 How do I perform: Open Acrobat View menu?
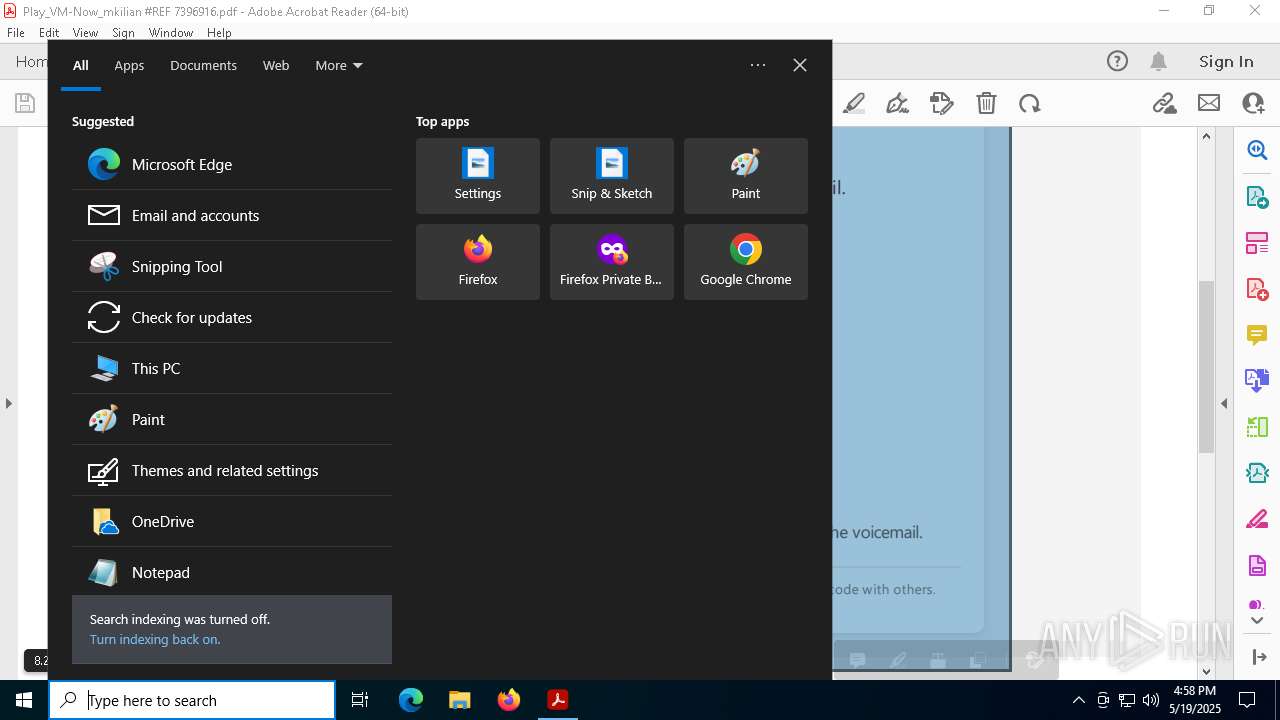click(85, 33)
